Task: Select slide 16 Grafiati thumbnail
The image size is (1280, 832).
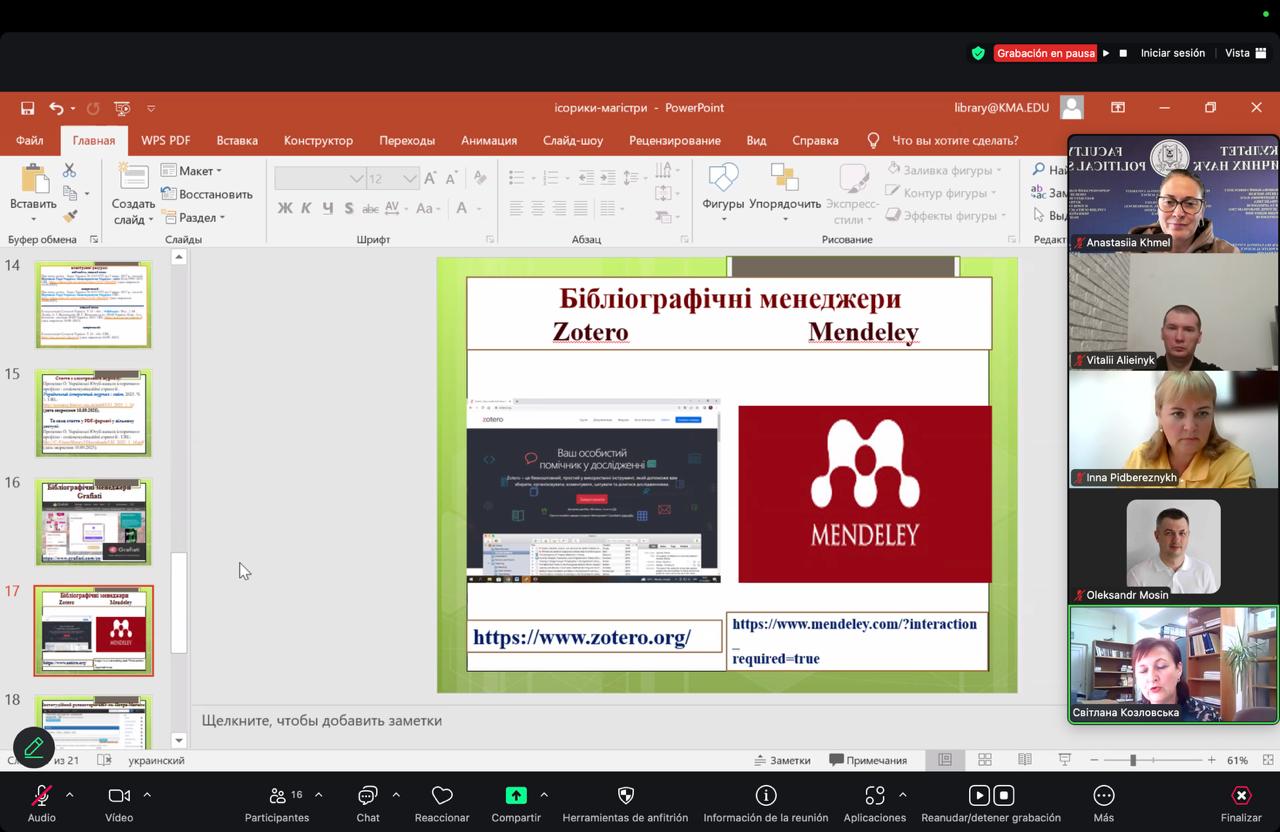Action: [x=94, y=522]
